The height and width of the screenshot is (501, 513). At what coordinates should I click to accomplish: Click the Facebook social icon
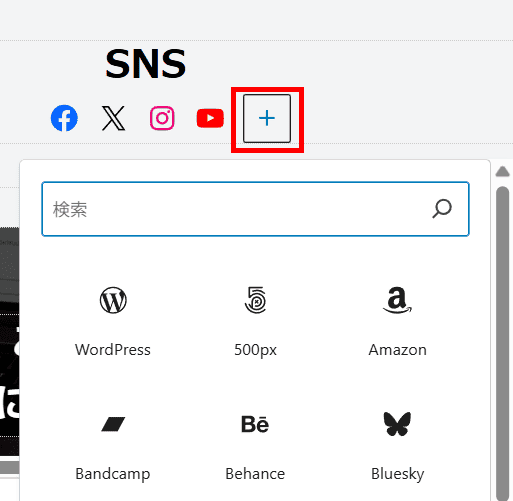64,118
